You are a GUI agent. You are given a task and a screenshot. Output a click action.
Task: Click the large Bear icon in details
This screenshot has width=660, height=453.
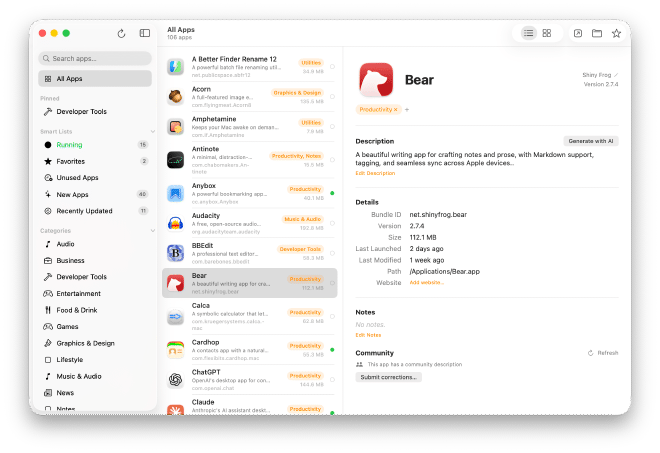pos(376,80)
